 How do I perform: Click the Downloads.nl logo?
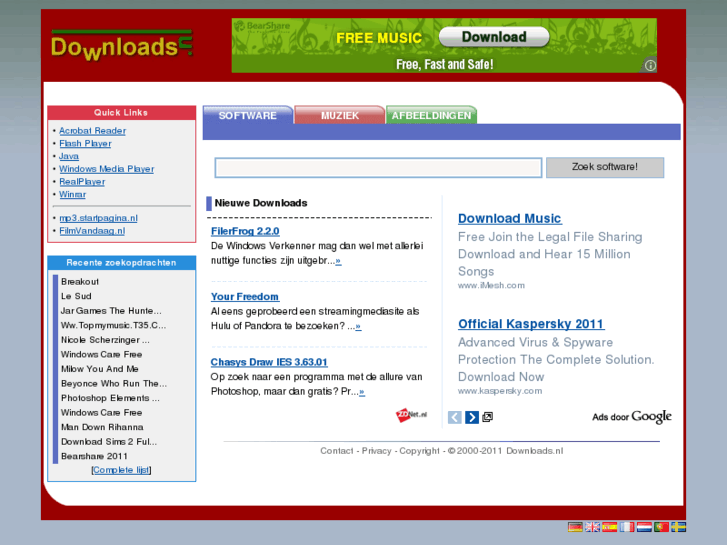122,45
